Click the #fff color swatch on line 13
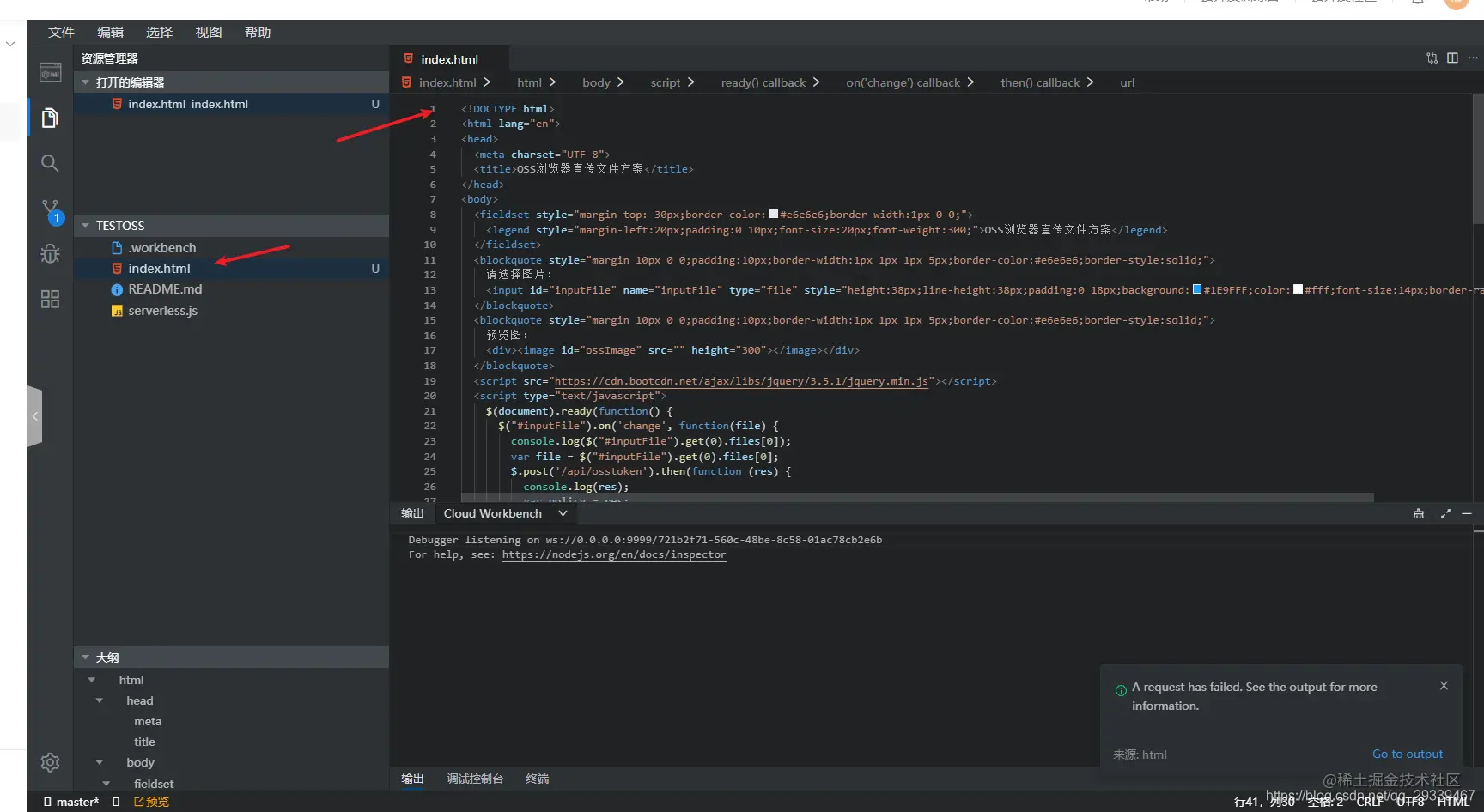The image size is (1484, 812). [x=1298, y=289]
